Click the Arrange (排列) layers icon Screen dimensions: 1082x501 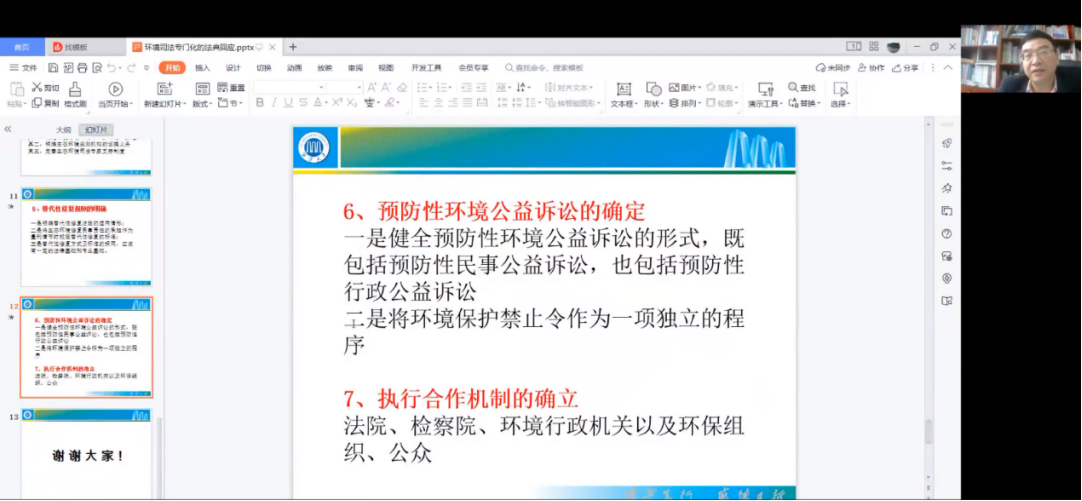click(685, 104)
